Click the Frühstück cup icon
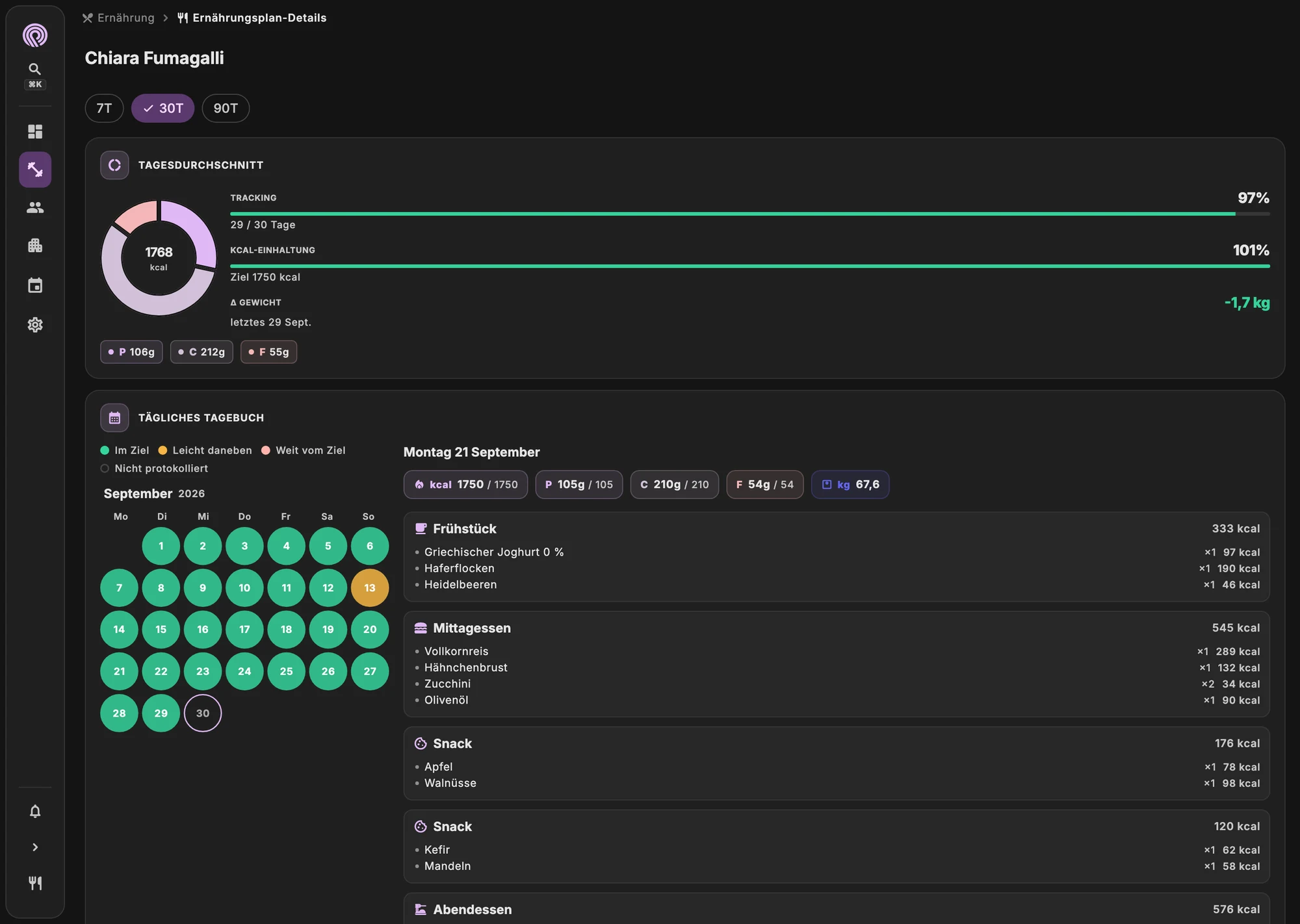 421,529
